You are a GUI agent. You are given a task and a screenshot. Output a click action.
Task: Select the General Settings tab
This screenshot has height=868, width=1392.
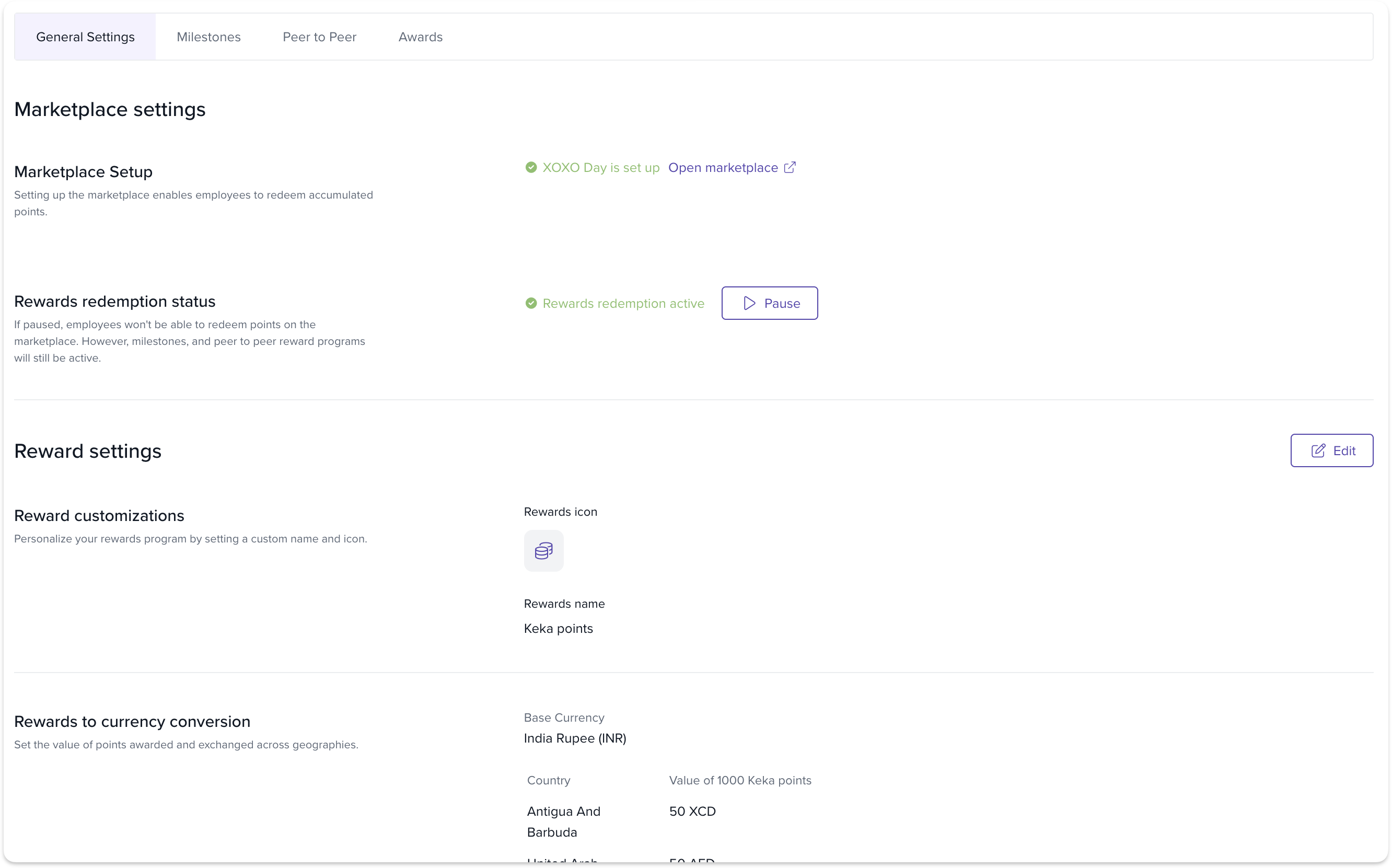tap(85, 37)
